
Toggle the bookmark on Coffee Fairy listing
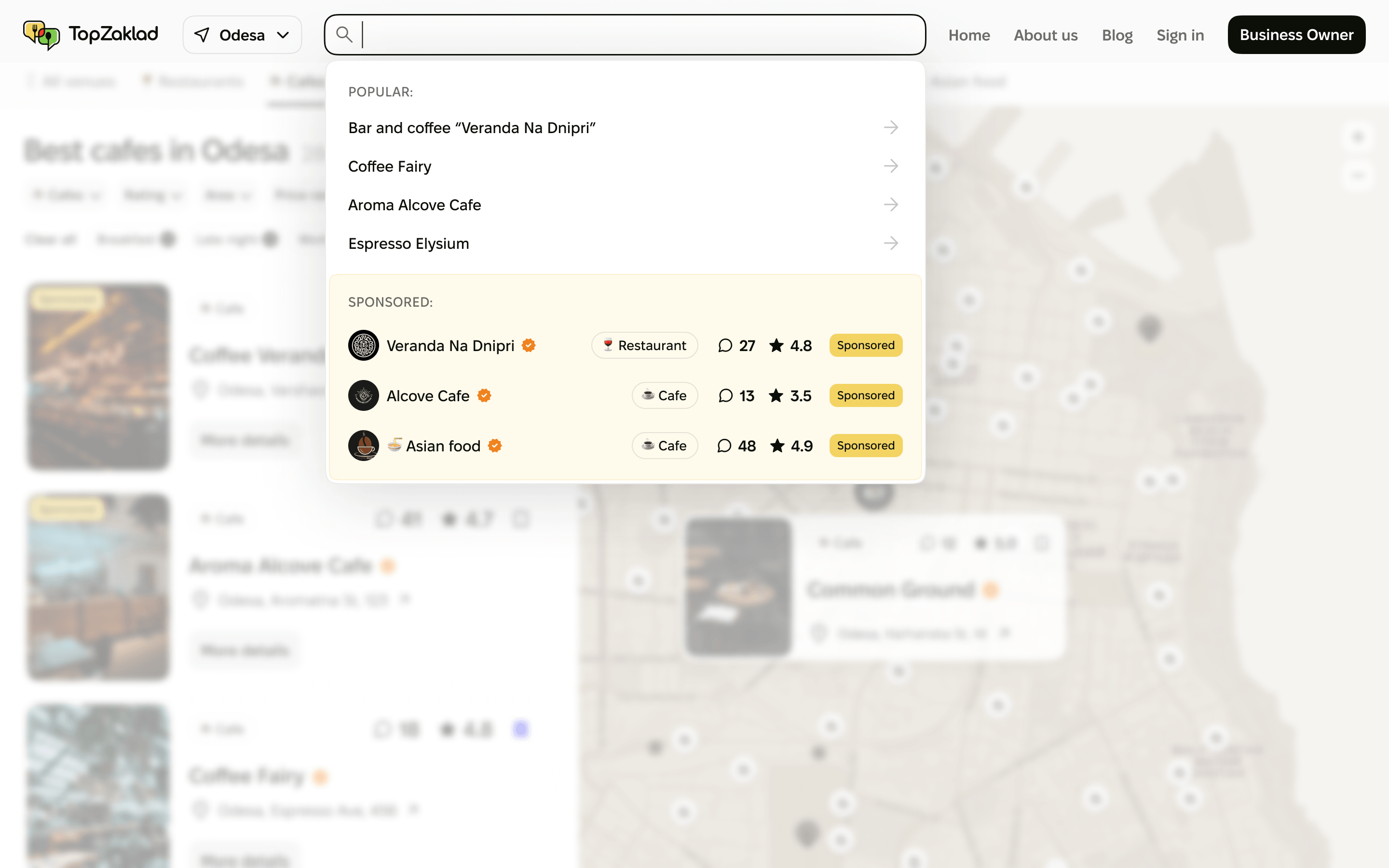(x=520, y=729)
